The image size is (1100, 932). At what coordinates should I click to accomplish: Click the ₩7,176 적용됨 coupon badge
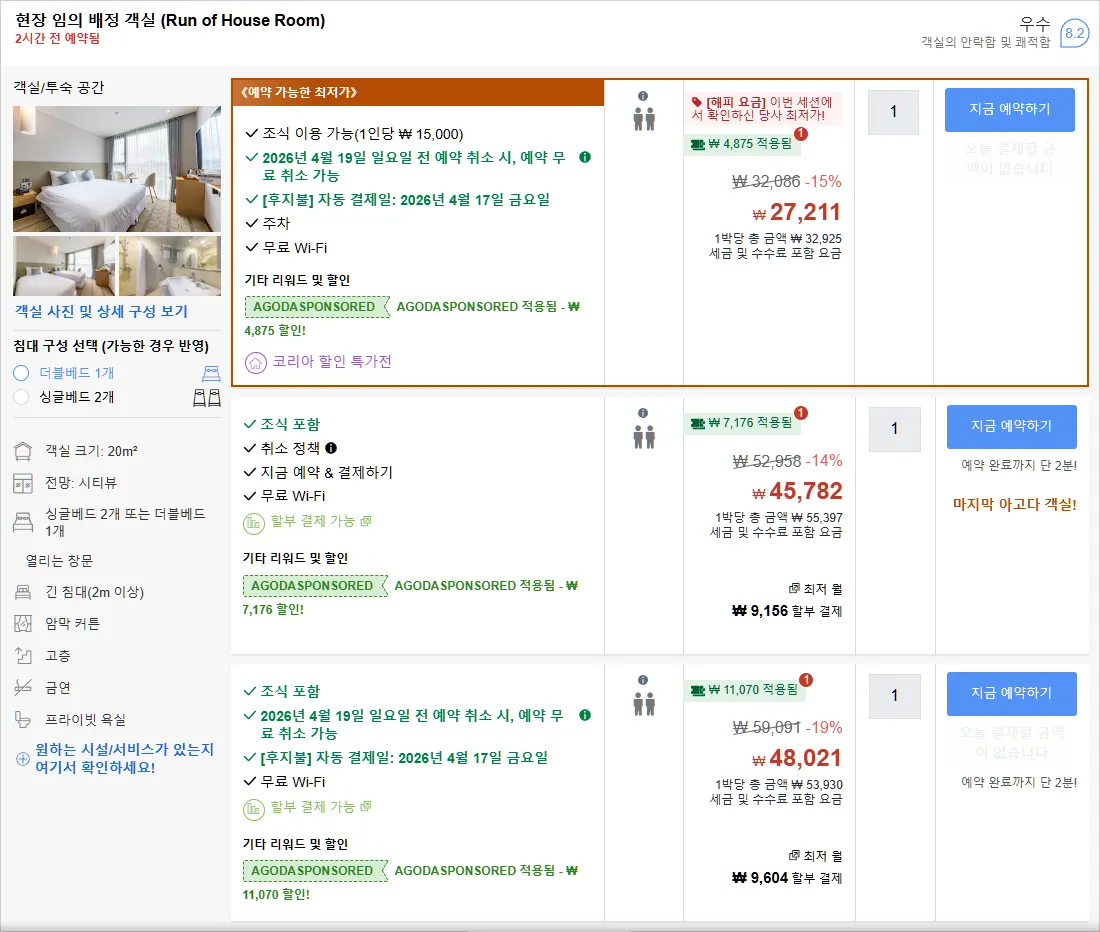[742, 423]
